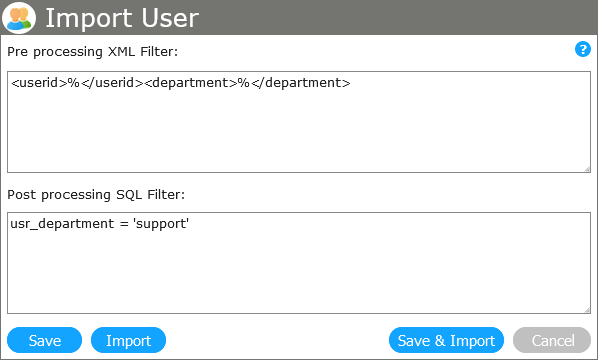Place cursor on the 'support' value

[x=161, y=223]
